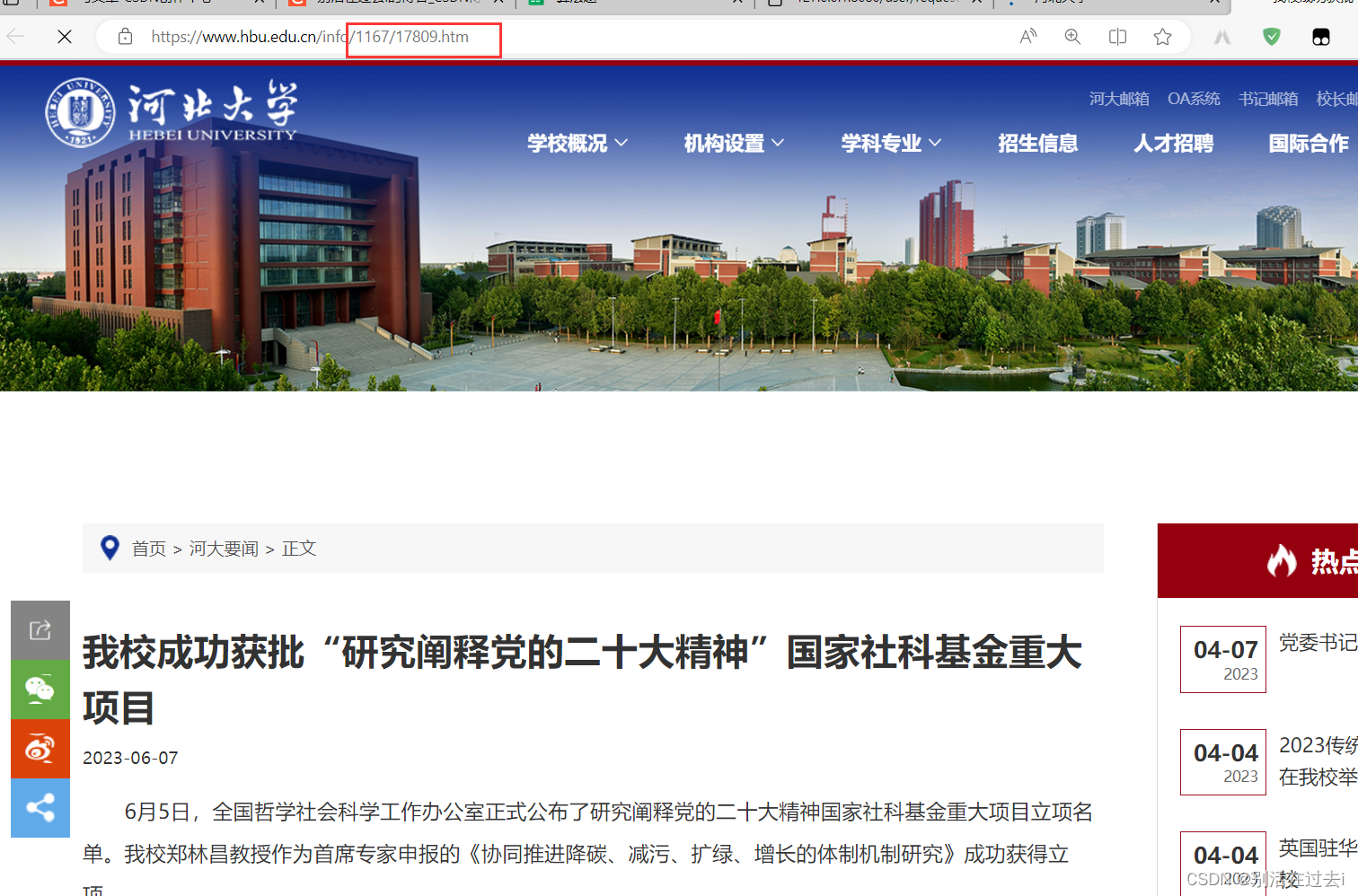The height and width of the screenshot is (896, 1358).
Task: Click the zoom magnifier icon in address bar
Action: 1072,37
